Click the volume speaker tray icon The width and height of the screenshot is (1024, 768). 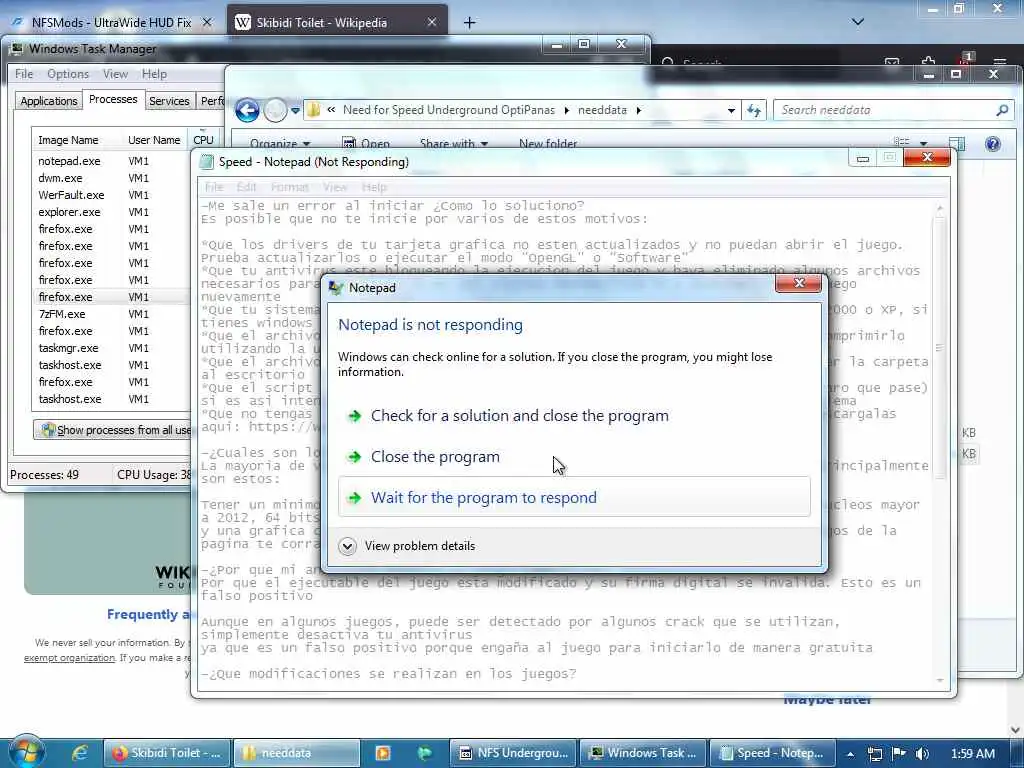click(x=922, y=754)
